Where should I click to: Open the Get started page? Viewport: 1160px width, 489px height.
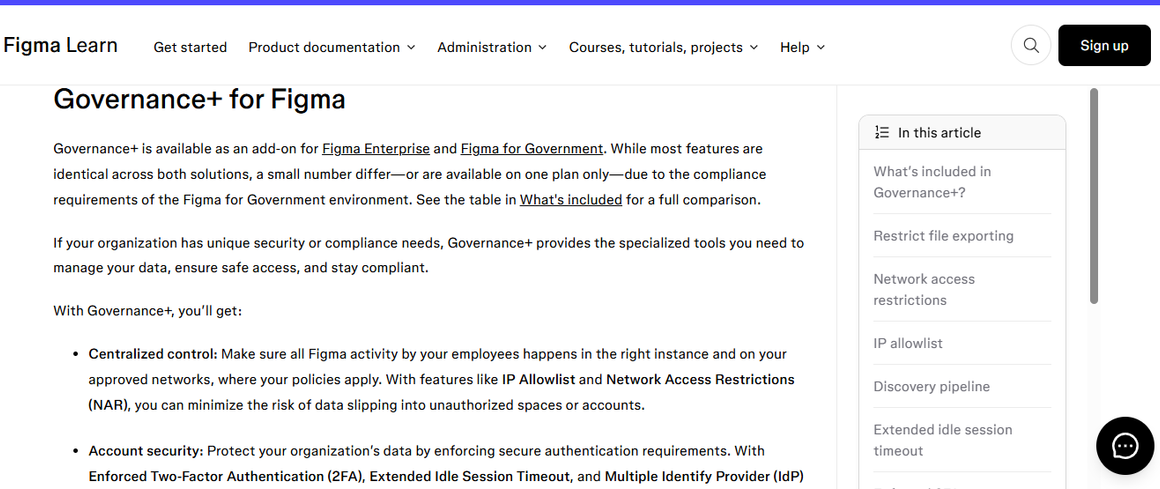point(190,47)
